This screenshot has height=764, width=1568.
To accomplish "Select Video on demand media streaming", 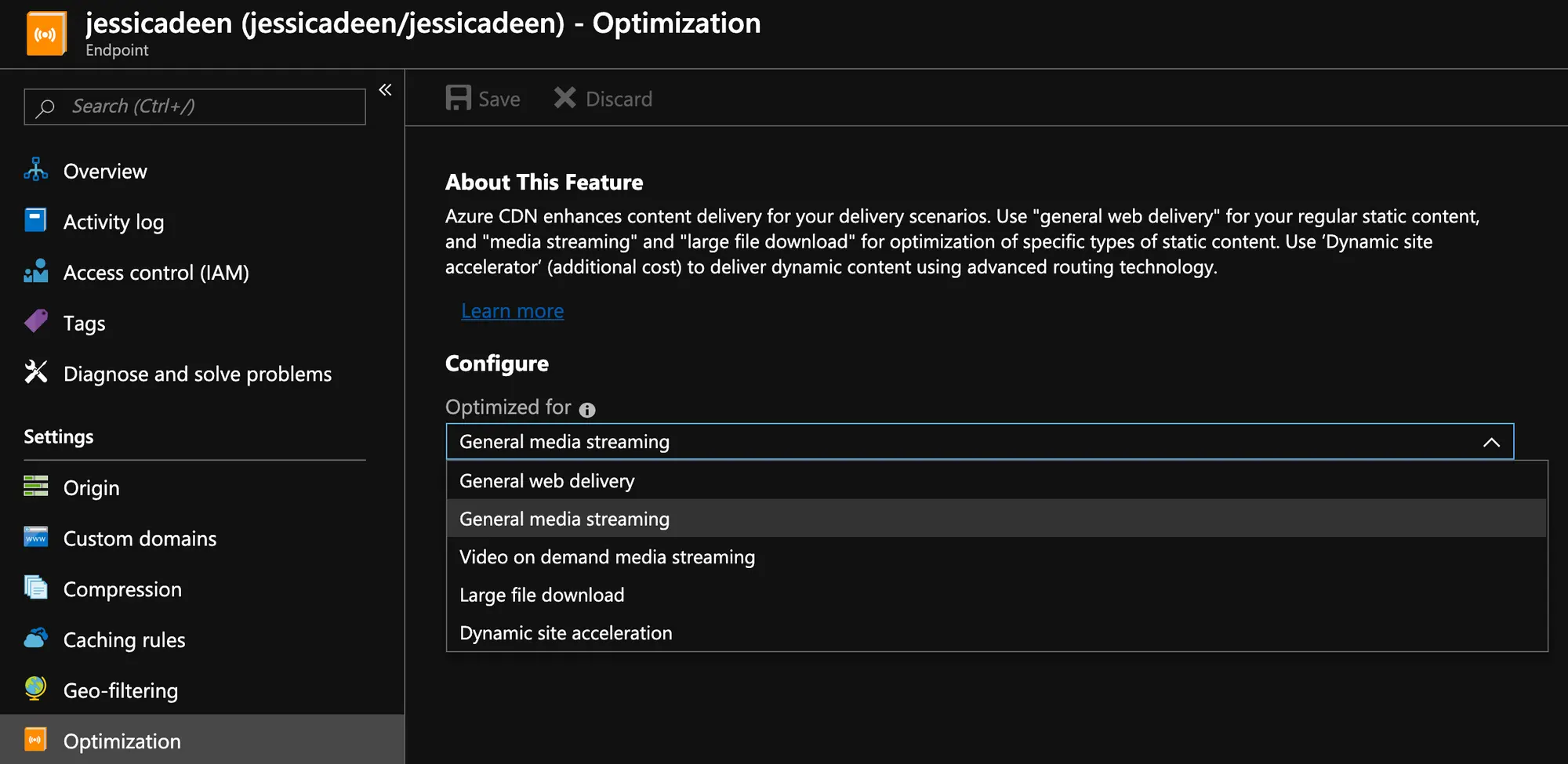I will coord(997,556).
